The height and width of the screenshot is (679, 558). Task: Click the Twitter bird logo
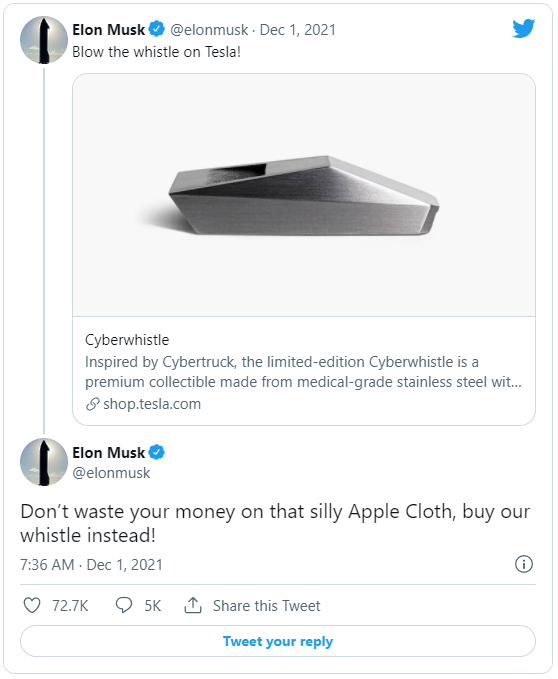coord(523,29)
